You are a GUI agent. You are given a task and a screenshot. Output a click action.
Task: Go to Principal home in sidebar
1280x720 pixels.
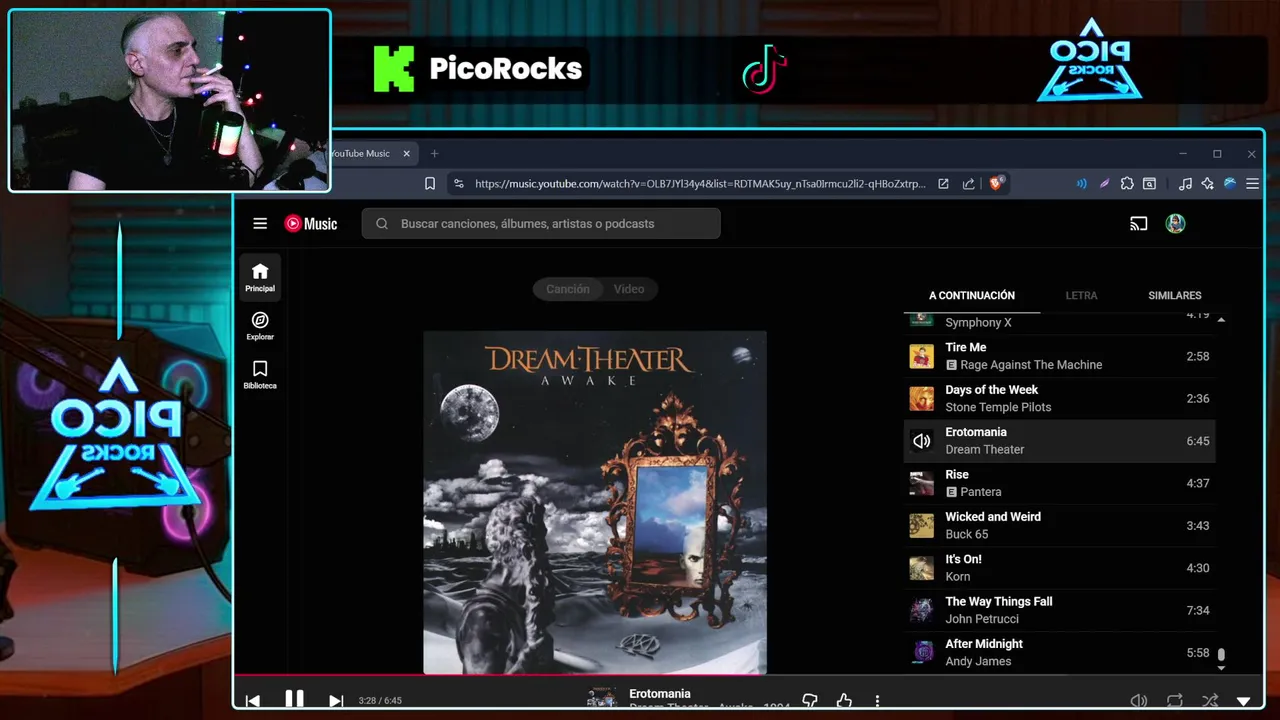click(260, 277)
